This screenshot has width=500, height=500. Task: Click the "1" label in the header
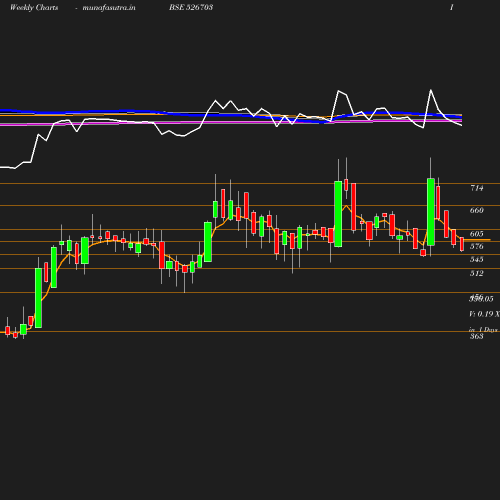click(x=452, y=7)
